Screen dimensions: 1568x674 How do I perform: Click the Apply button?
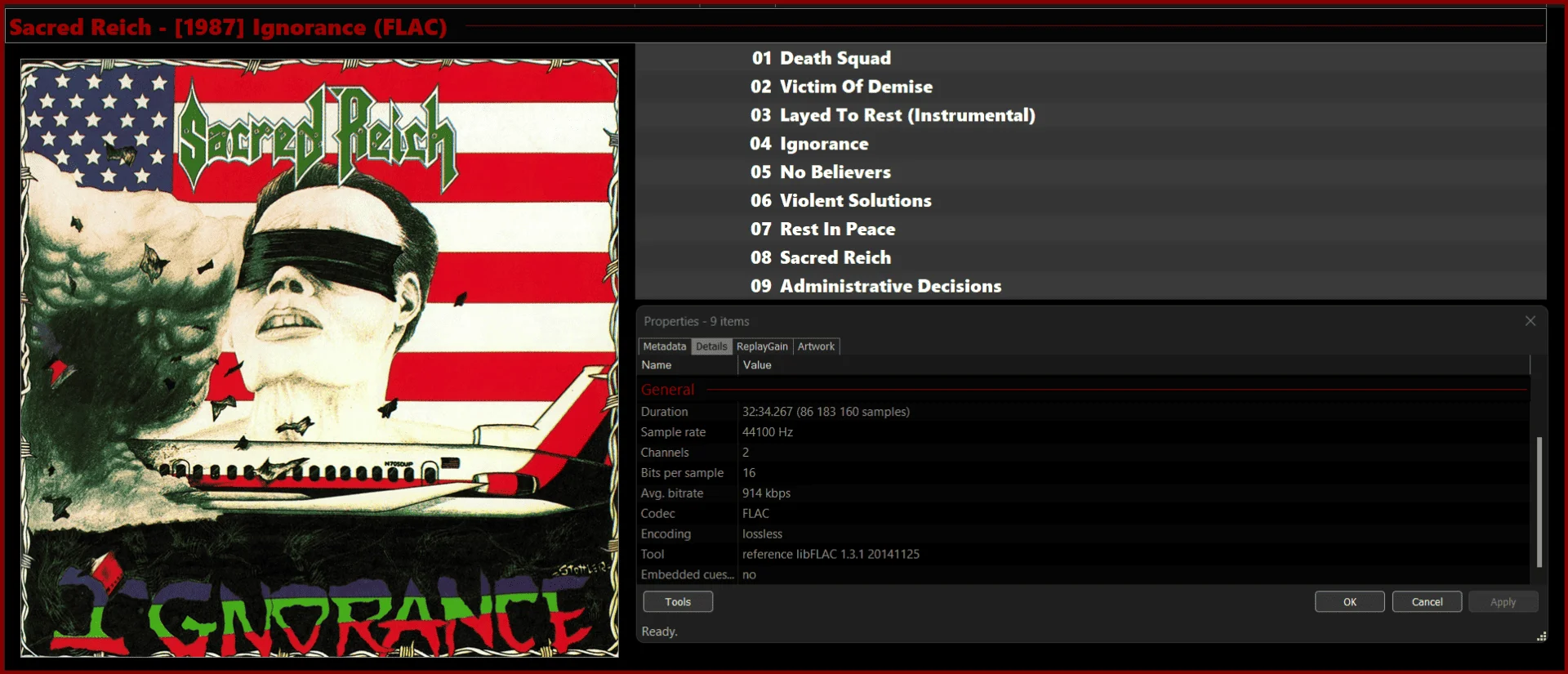(1503, 602)
